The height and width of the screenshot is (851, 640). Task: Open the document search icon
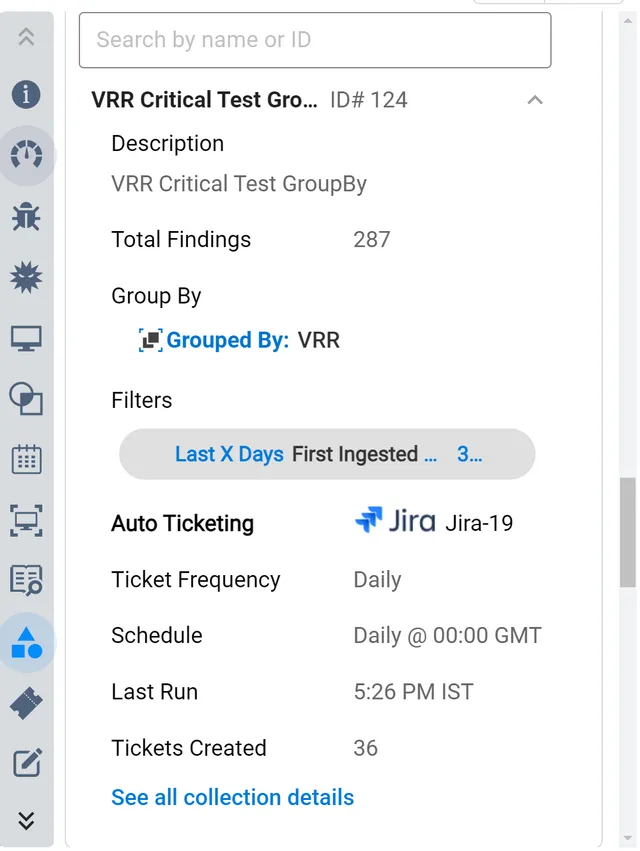(x=26, y=580)
